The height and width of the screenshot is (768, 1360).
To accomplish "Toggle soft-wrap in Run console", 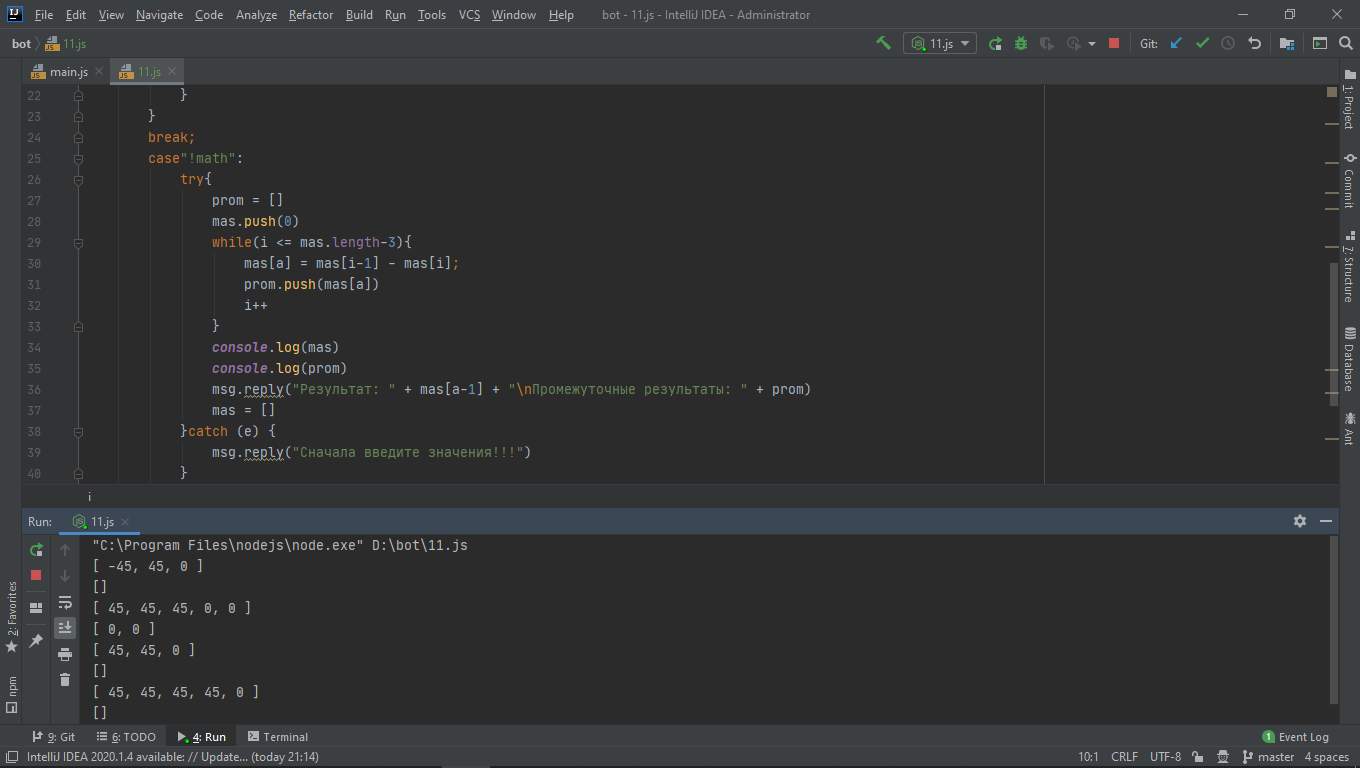I will coord(65,602).
